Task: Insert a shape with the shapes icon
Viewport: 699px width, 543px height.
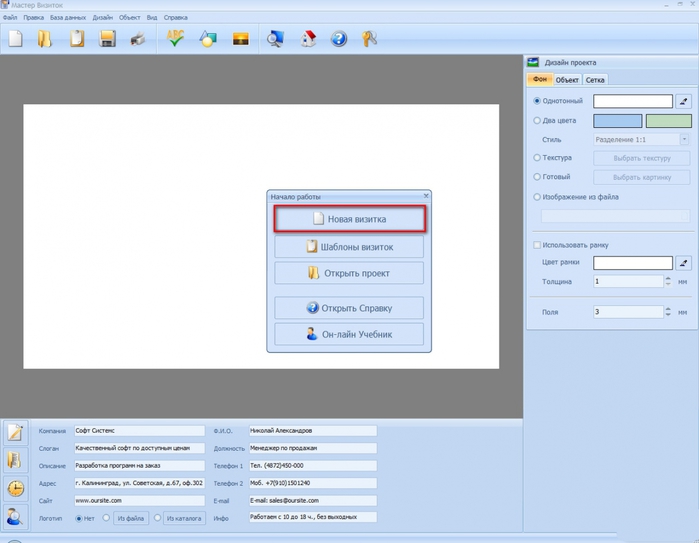Action: coord(208,39)
